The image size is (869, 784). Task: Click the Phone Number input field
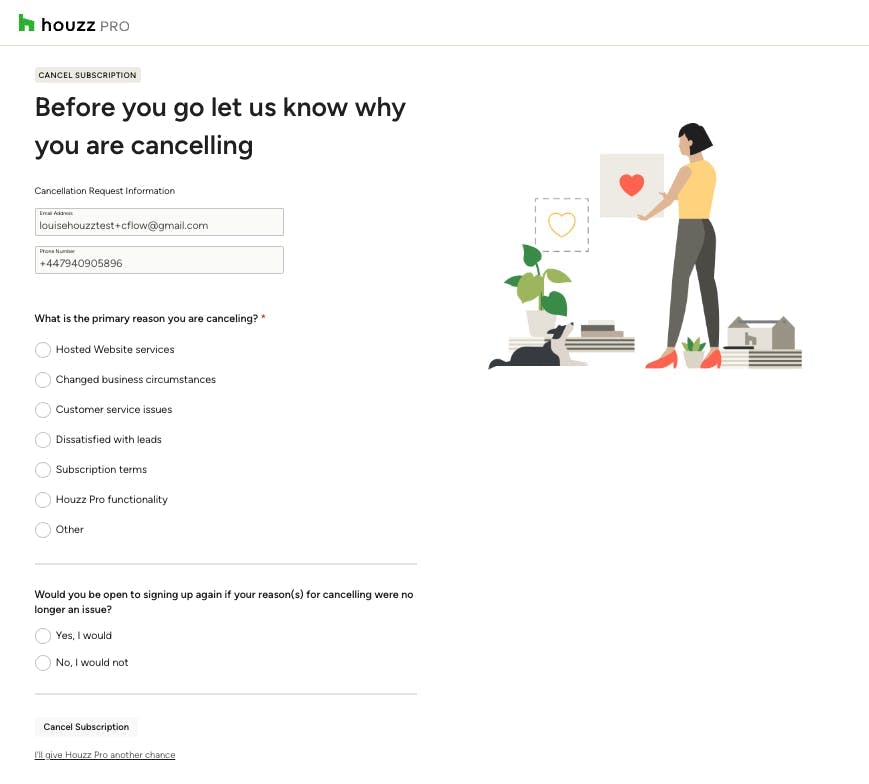(159, 260)
